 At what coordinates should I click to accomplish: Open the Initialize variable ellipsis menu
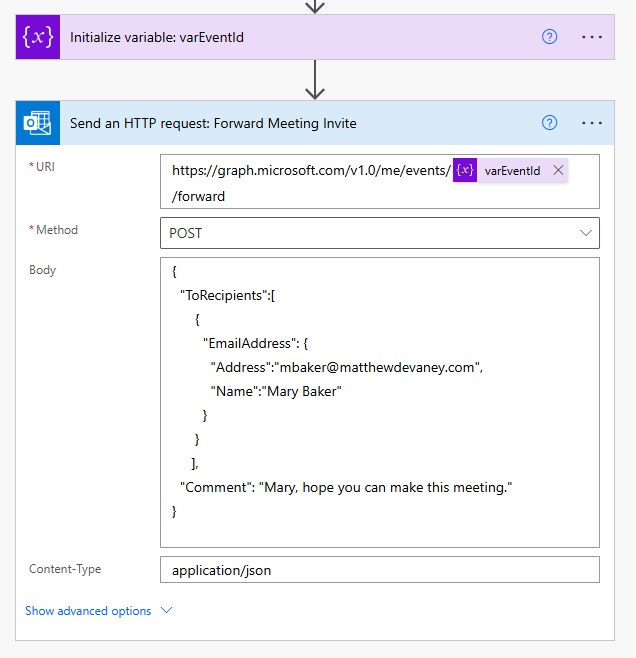pyautogui.click(x=592, y=37)
